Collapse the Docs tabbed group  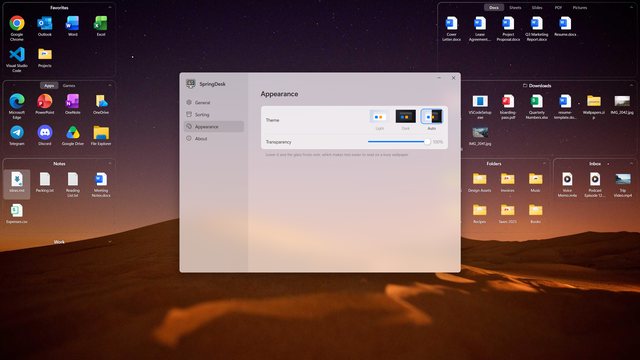click(631, 8)
